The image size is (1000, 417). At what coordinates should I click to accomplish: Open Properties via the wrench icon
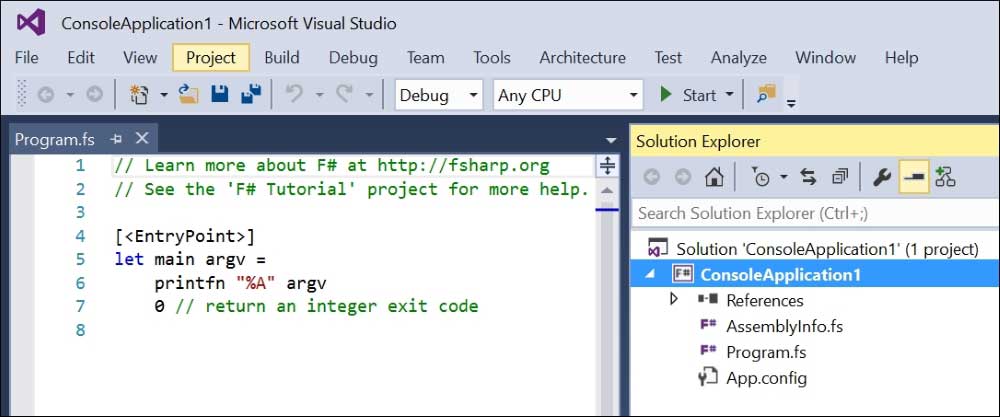[x=881, y=177]
